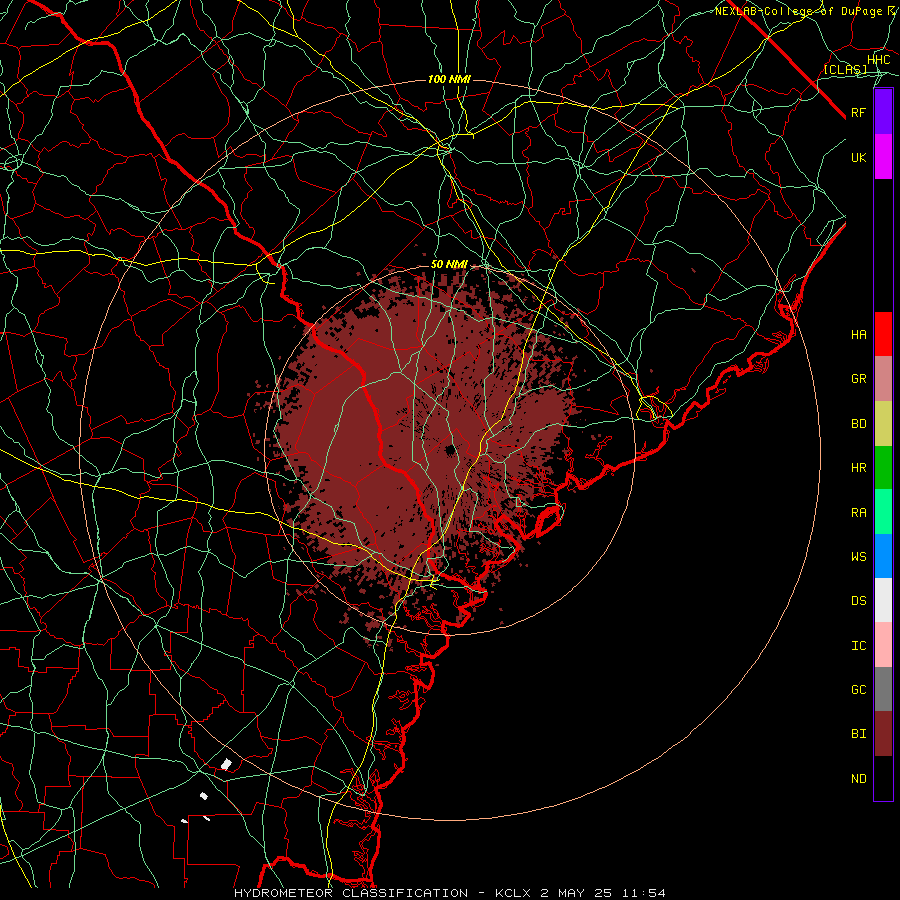Click the "HA" legend label
The width and height of the screenshot is (900, 900).
(x=859, y=334)
